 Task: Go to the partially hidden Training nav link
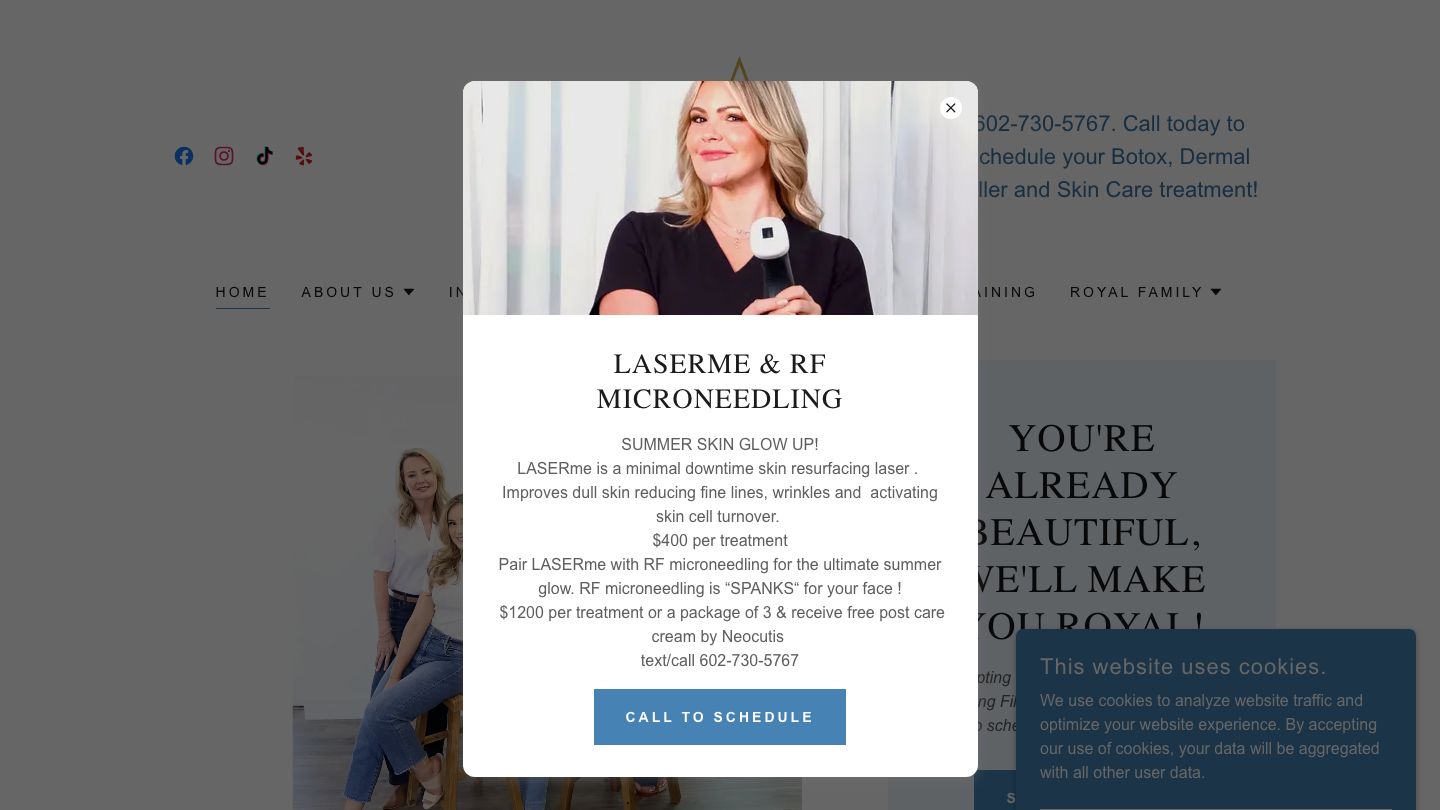pos(1007,292)
